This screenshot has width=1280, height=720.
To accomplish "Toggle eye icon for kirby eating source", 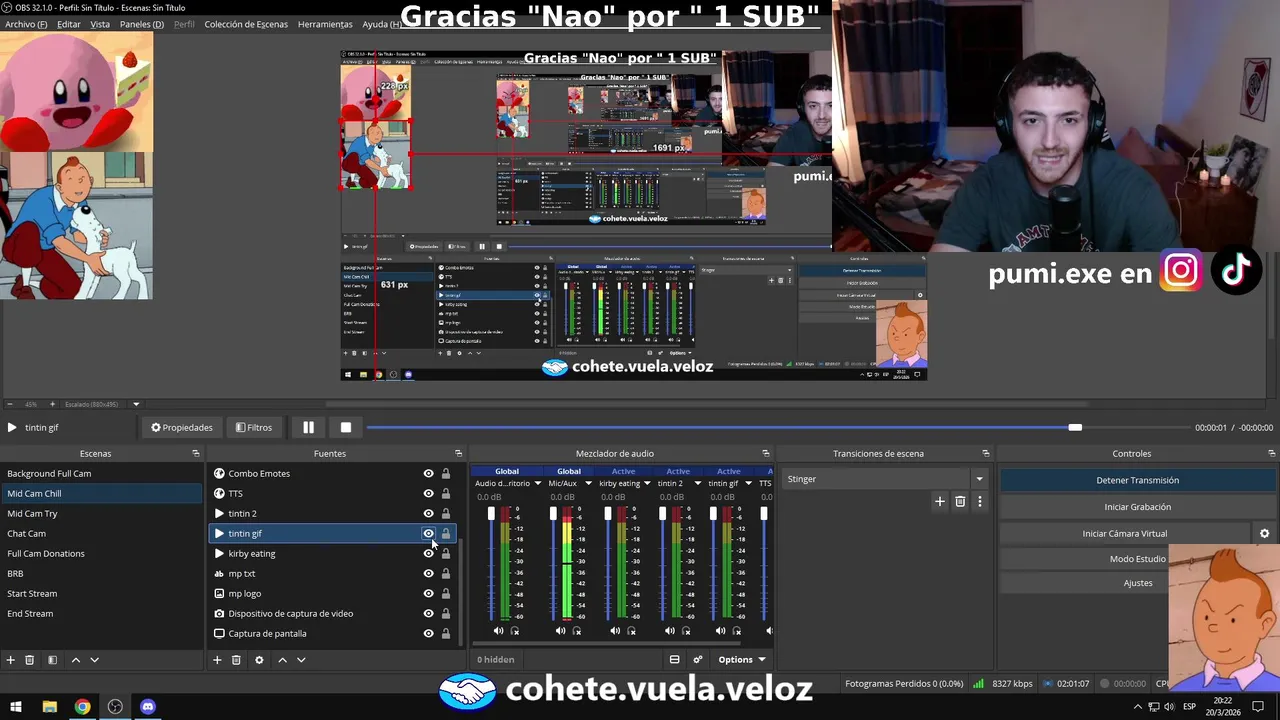I will tap(428, 554).
